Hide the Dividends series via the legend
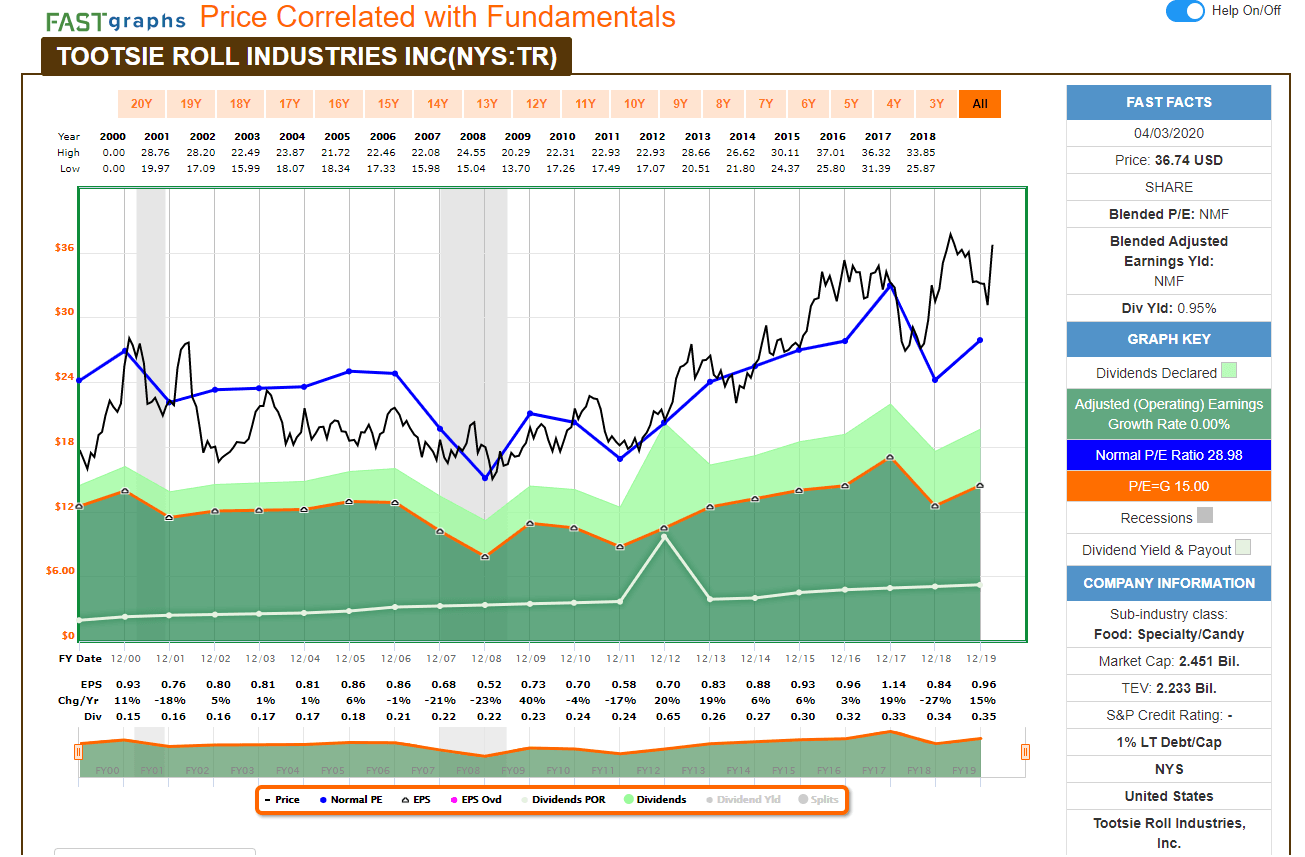 655,800
